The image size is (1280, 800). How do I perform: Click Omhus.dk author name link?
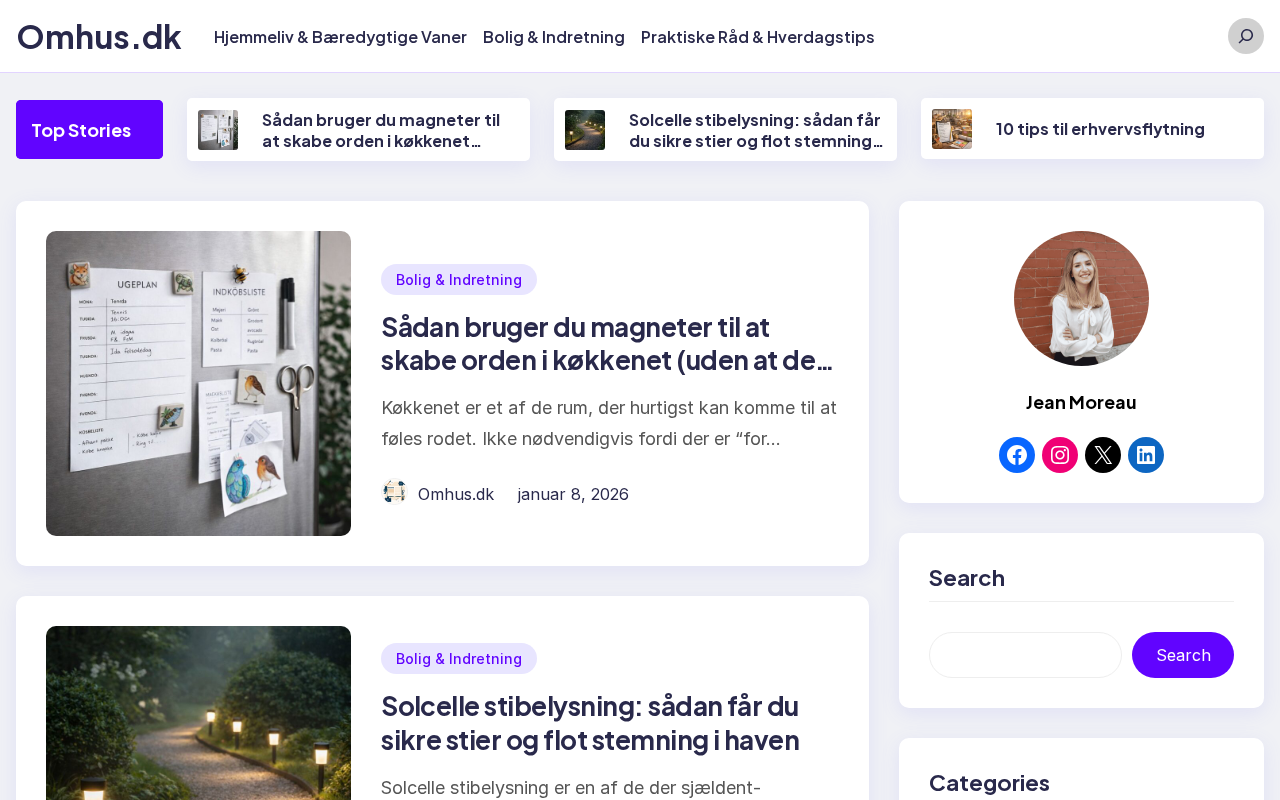coord(456,494)
